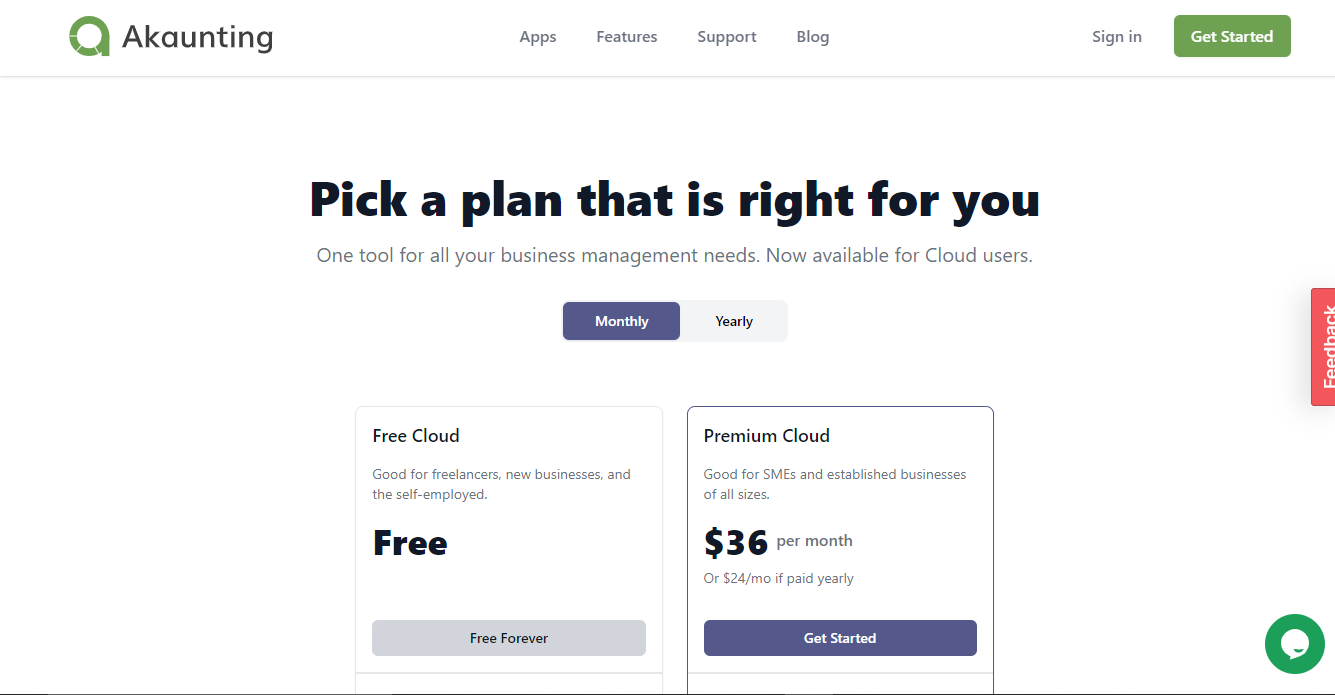The height and width of the screenshot is (695, 1335).
Task: Open the red Feedback side tab
Action: pyautogui.click(x=1323, y=347)
